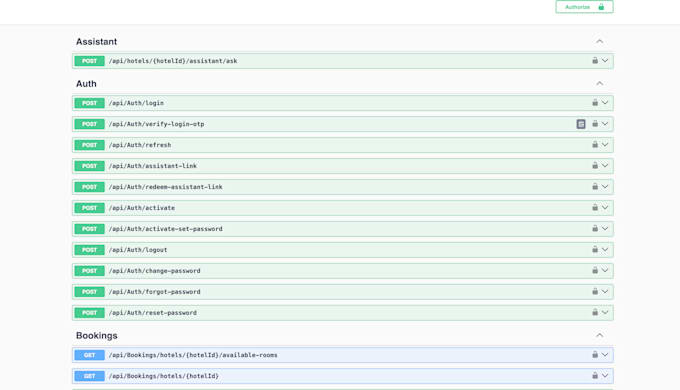This screenshot has height=390, width=680.
Task: Click lock icon on Bookings/hotels/{hotelId} row
Action: click(x=595, y=375)
